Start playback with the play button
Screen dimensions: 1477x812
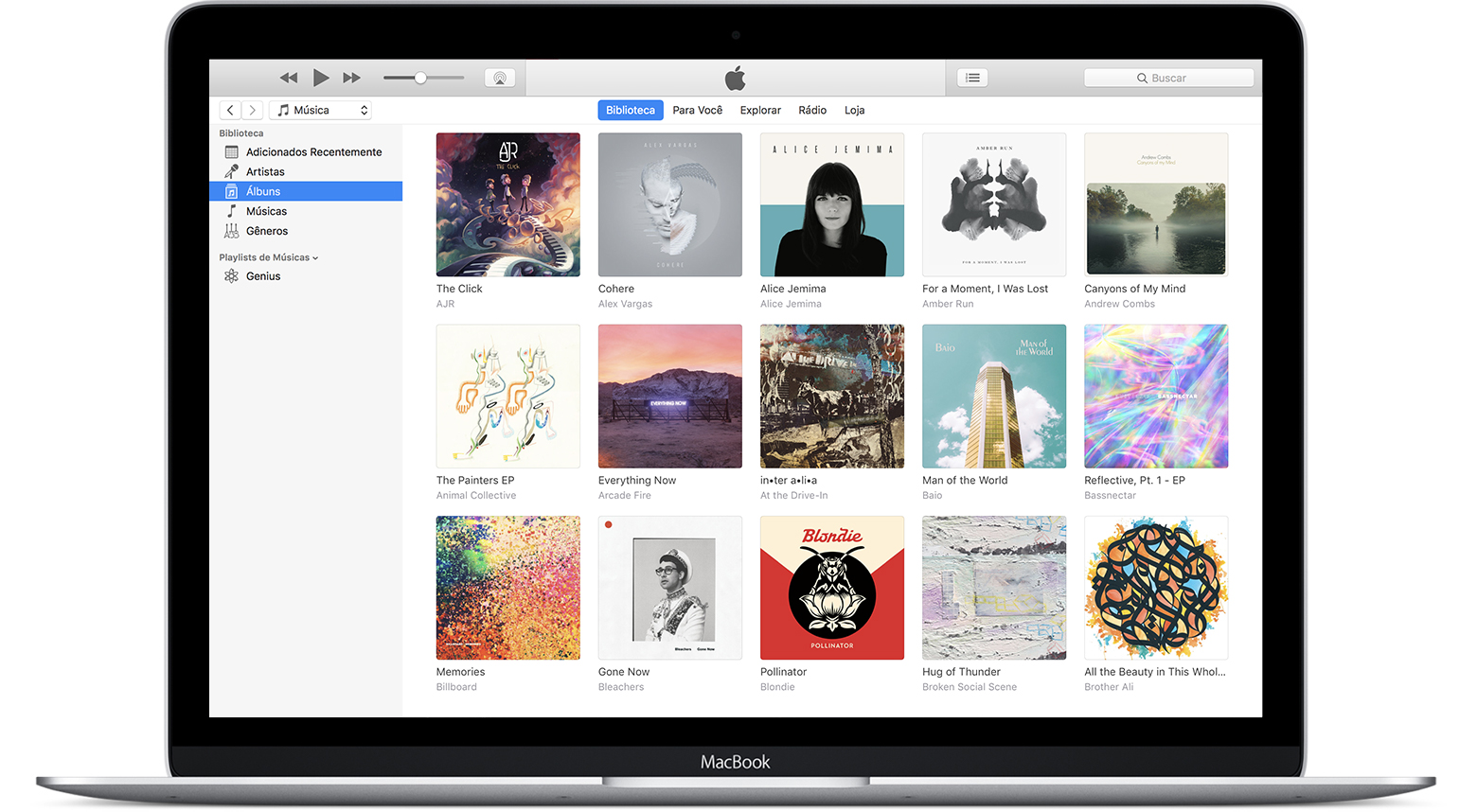pyautogui.click(x=321, y=78)
